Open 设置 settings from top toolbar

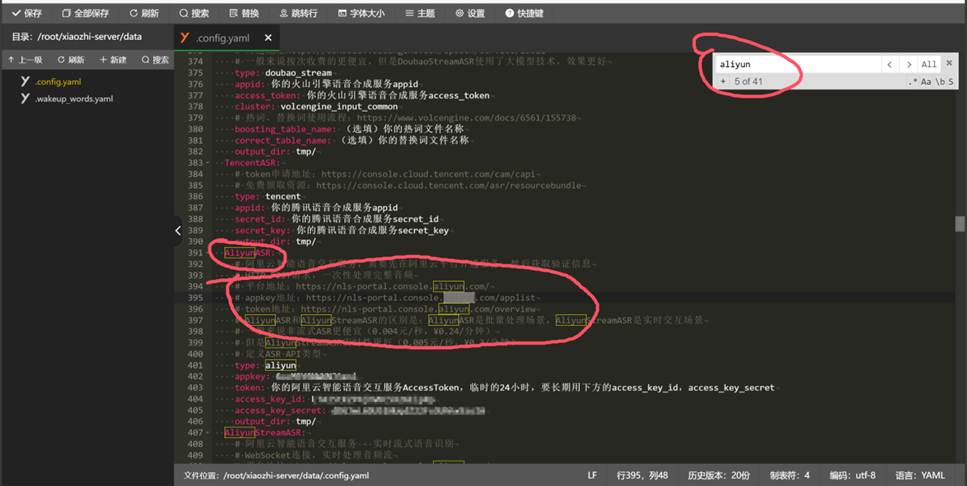click(x=469, y=13)
